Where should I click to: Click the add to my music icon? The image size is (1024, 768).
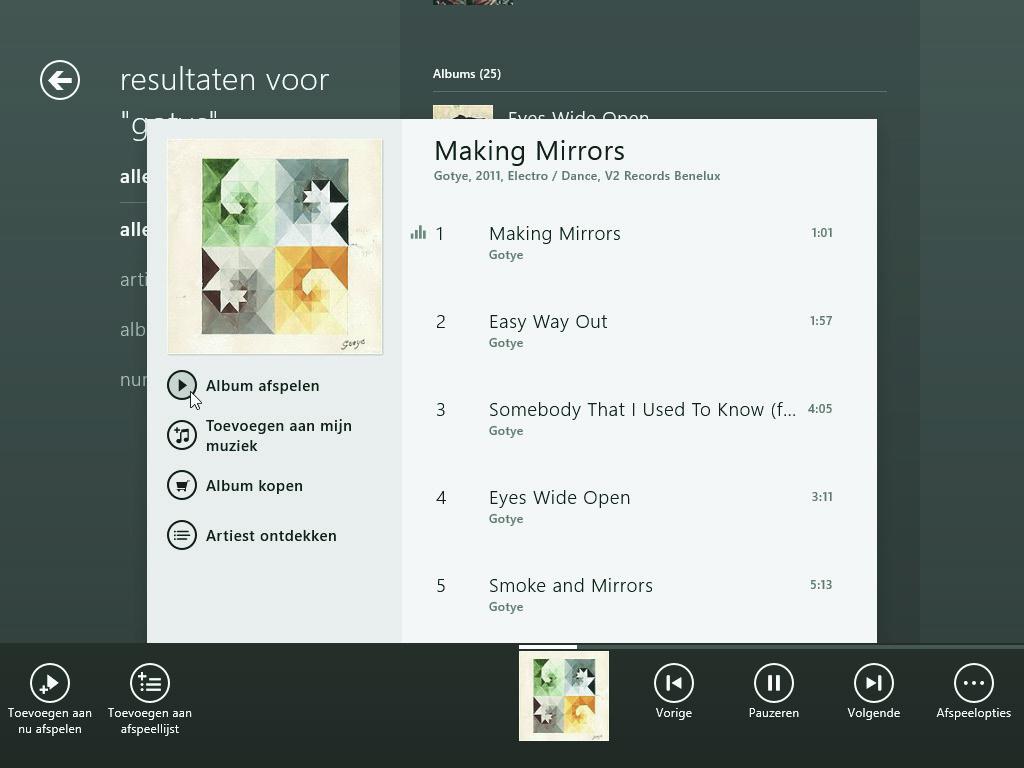click(x=182, y=435)
